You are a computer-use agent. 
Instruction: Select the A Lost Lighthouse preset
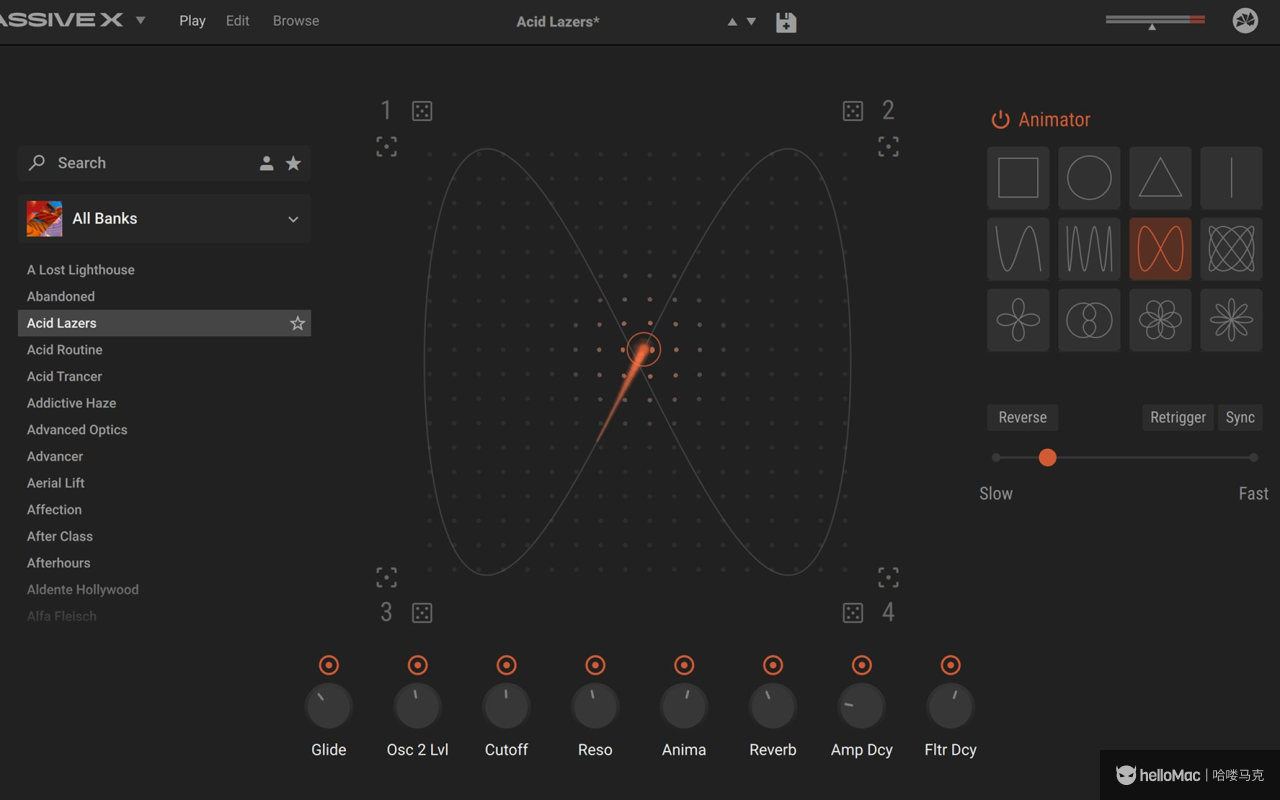pos(164,270)
